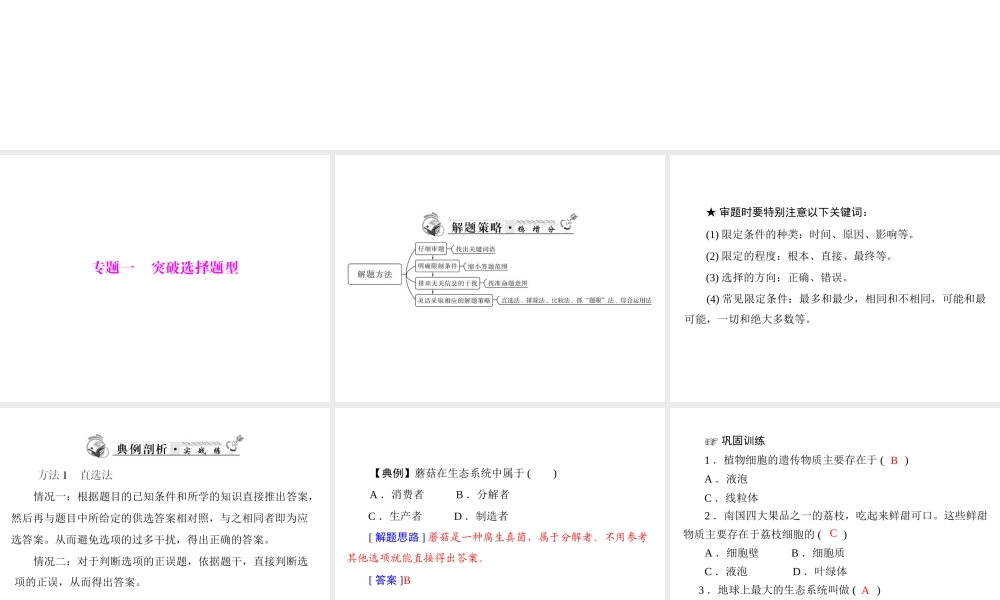Click the blue '[答案]' label

(385, 580)
